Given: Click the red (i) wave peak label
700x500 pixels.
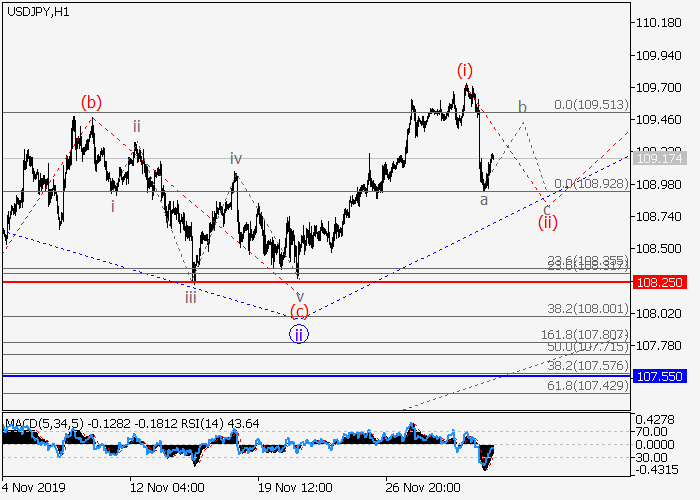Looking at the screenshot, I should point(465,70).
